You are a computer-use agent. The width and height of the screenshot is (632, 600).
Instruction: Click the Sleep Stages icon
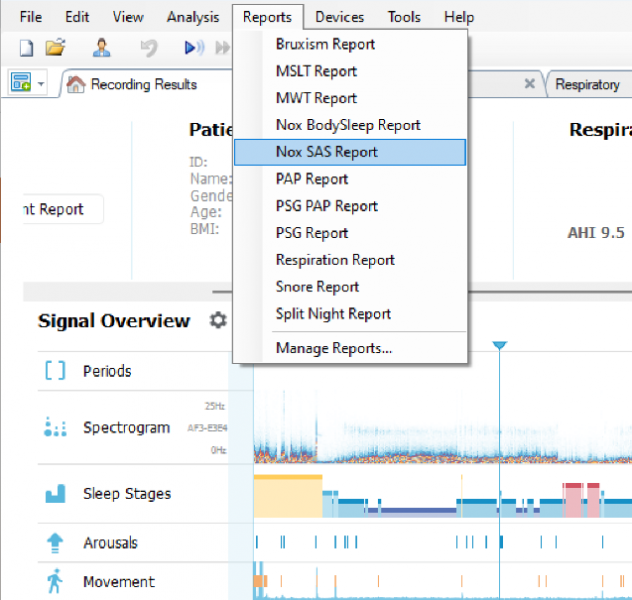pos(55,494)
